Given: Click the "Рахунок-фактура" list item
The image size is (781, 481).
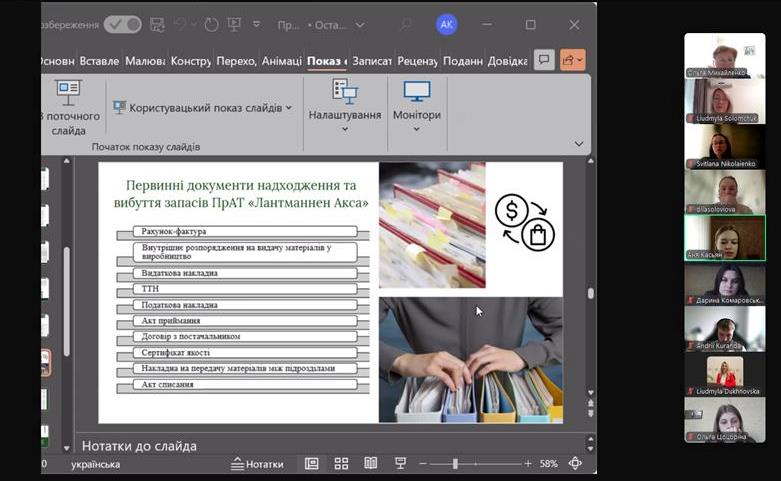Looking at the screenshot, I should click(245, 231).
